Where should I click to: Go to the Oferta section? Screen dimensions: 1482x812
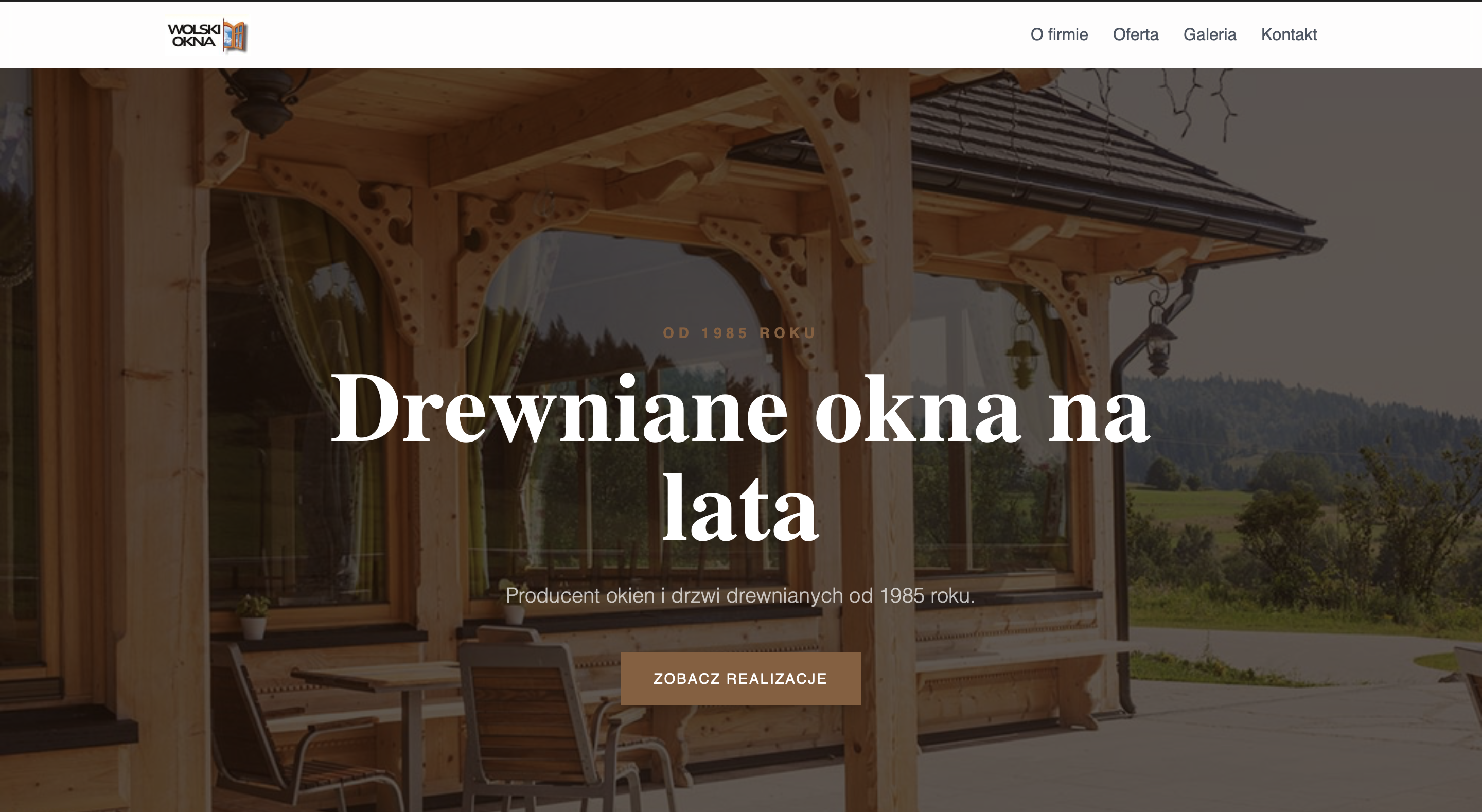point(1136,34)
